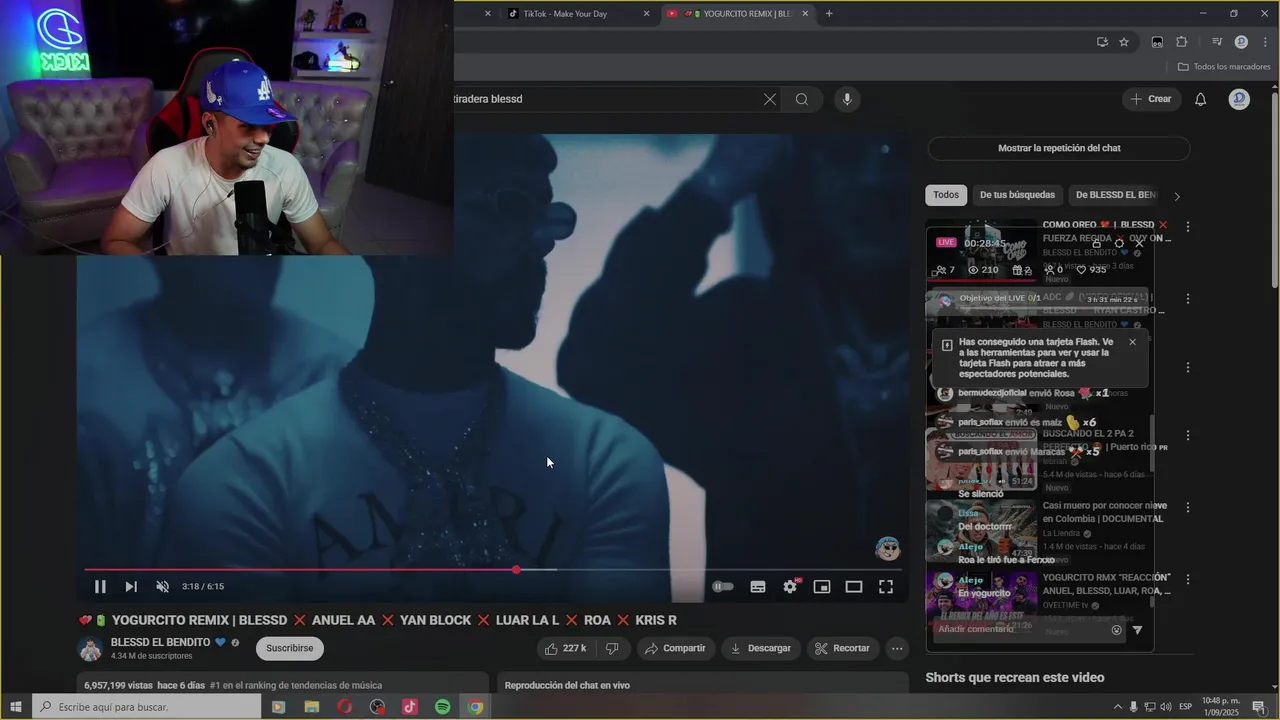This screenshot has height=720, width=1280.
Task: Click Windows taskbar search box
Action: [x=147, y=707]
